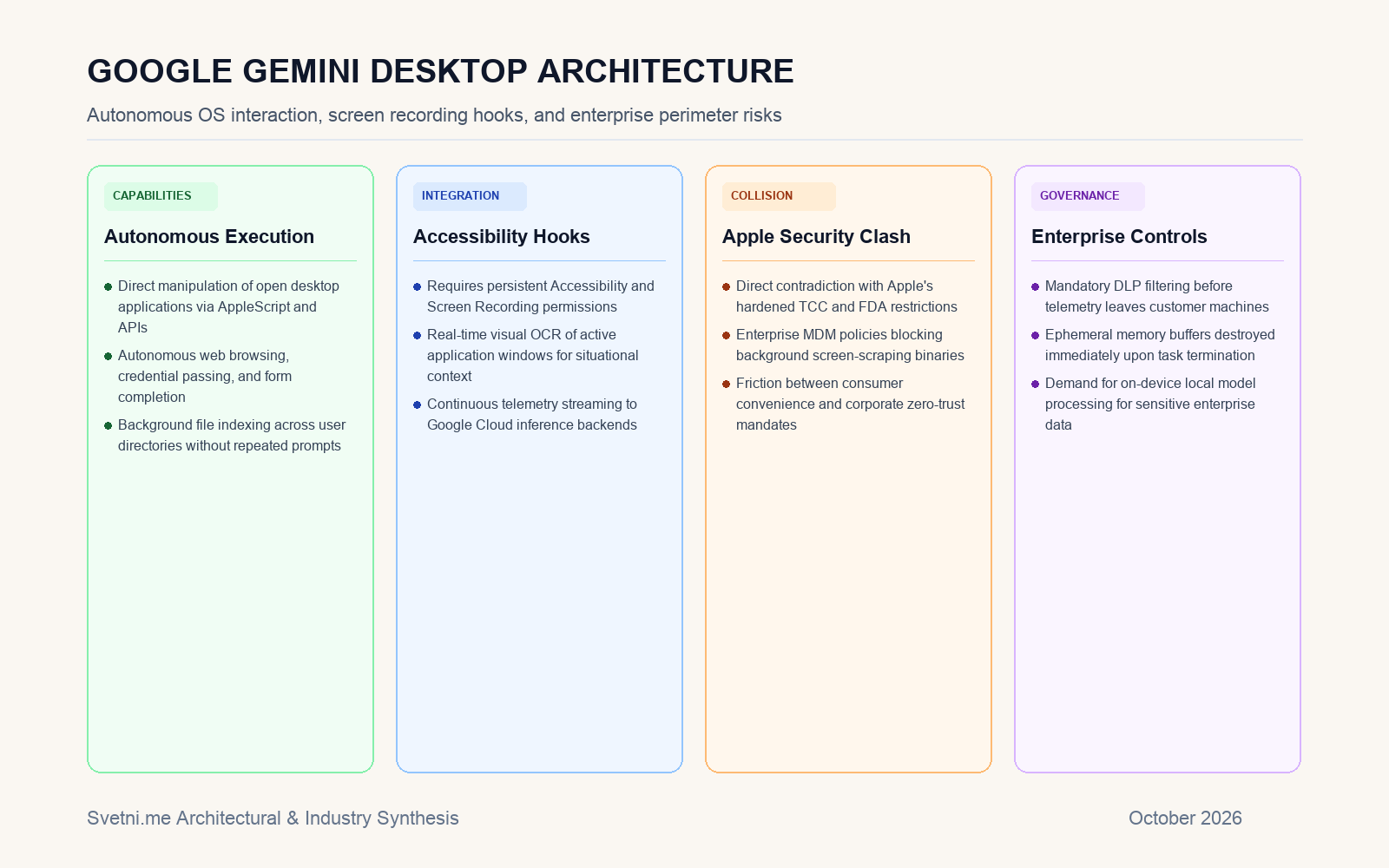1389x868 pixels.
Task: Select the Enterprise Controls heading
Action: point(1119,236)
